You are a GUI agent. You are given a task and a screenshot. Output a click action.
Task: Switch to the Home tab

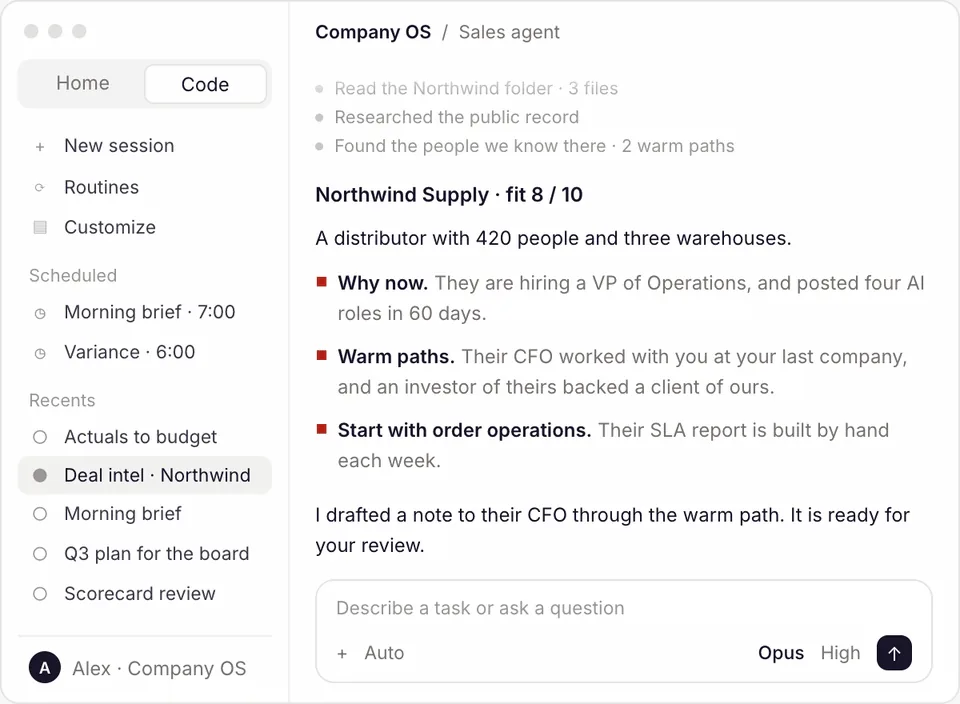pos(83,83)
